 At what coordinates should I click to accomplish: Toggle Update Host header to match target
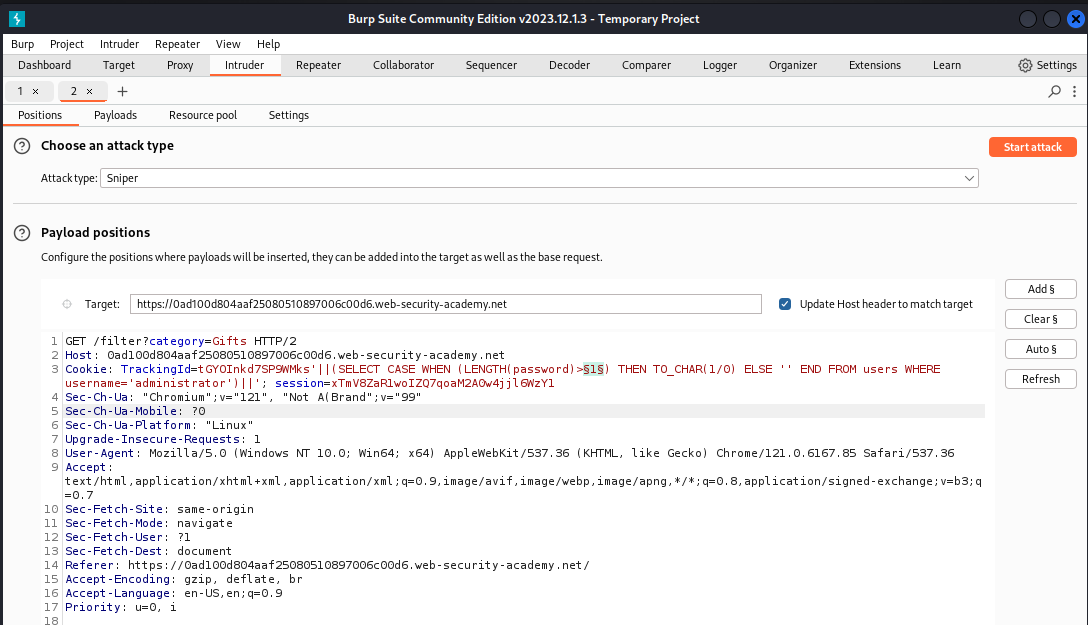coord(785,304)
